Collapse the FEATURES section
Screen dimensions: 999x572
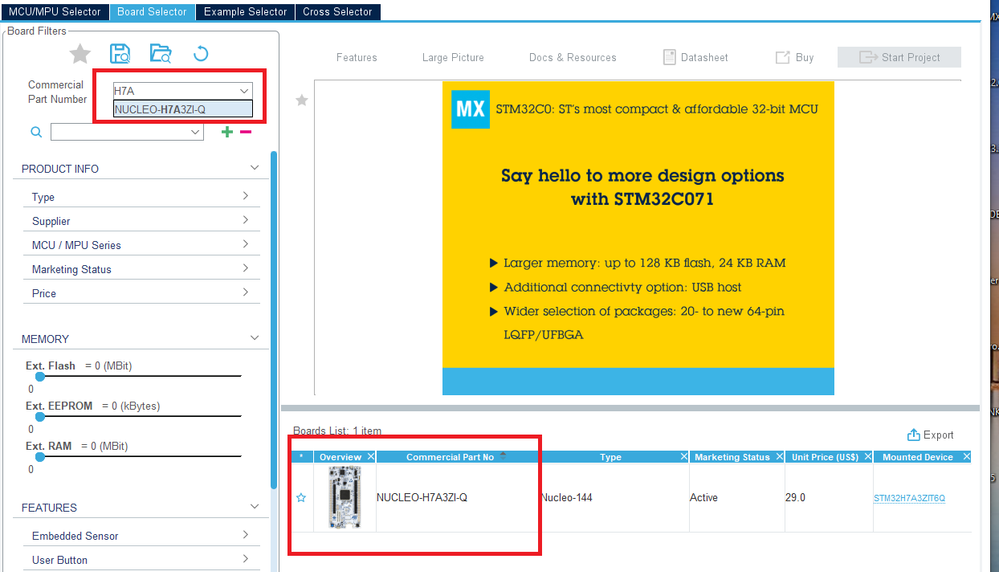(x=254, y=507)
